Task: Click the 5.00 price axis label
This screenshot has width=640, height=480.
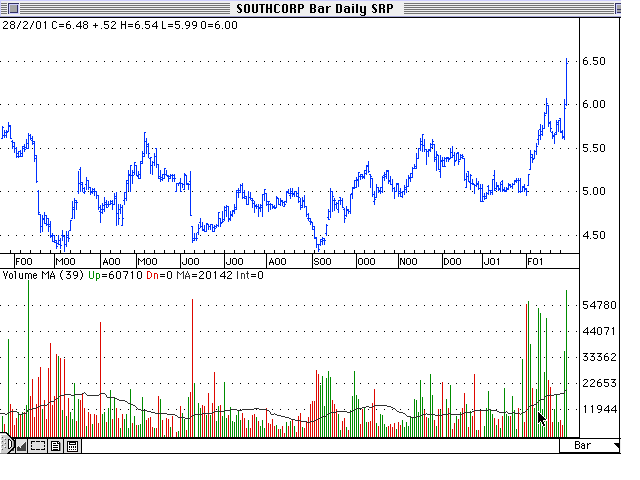Action: (593, 191)
